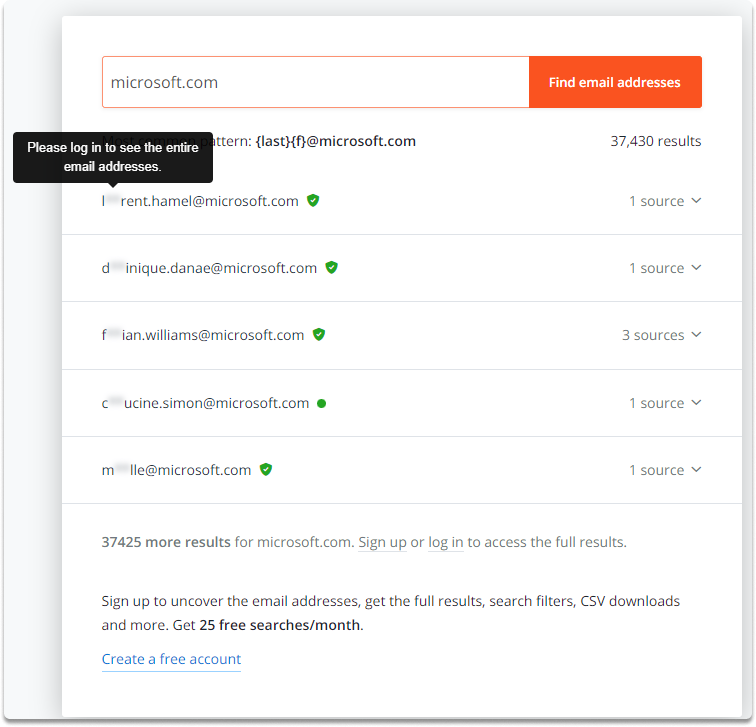Expand the 1 source chevron for ucine.simon

[x=696, y=403]
